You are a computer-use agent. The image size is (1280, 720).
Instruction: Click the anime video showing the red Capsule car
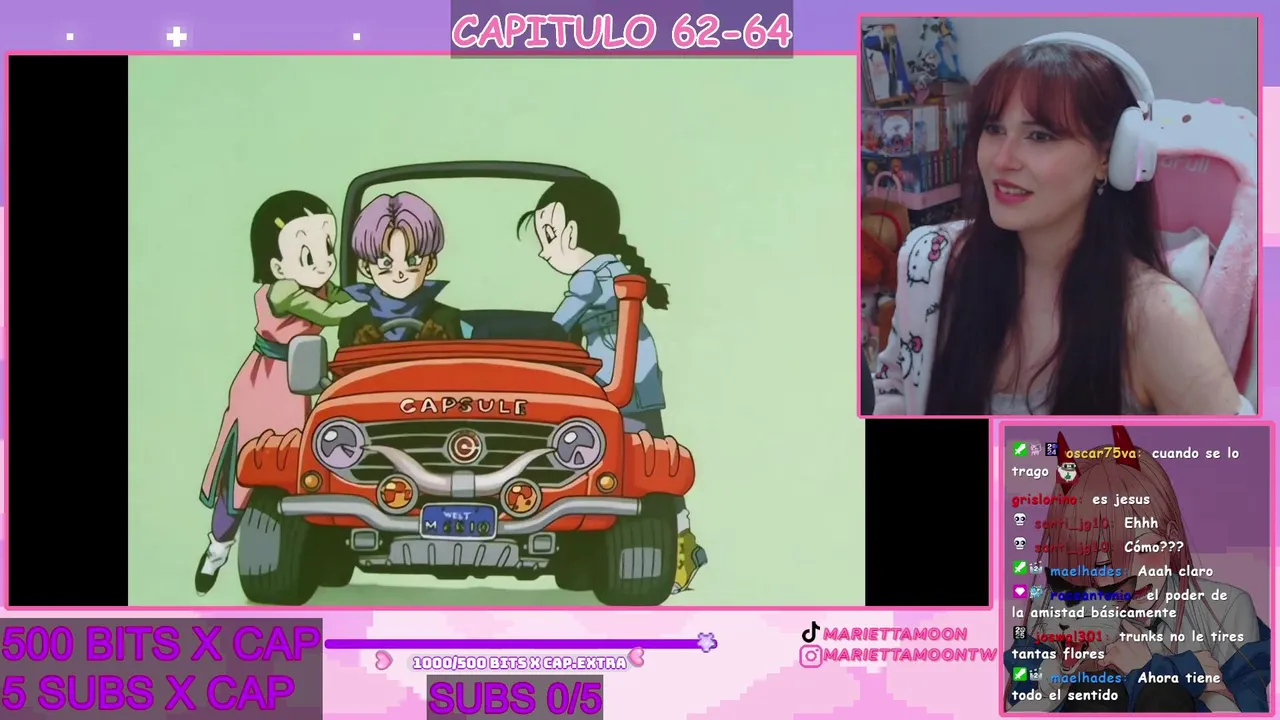(496, 330)
